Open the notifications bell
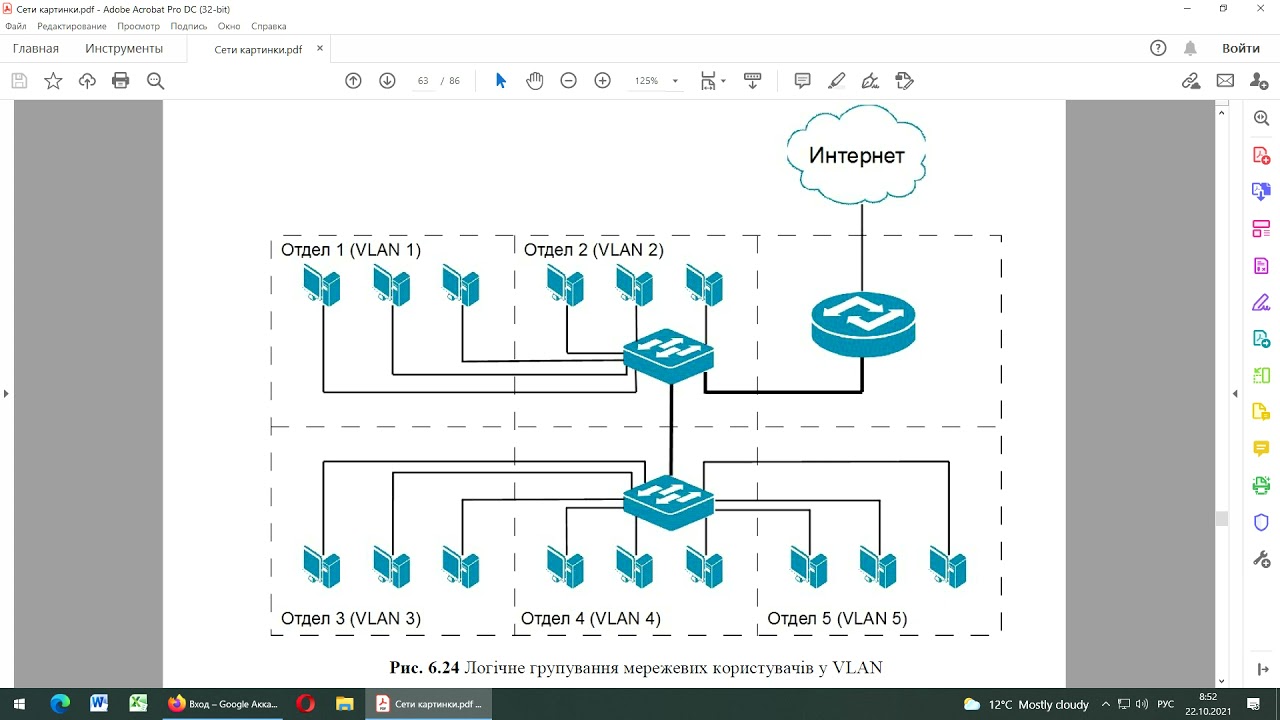Image resolution: width=1280 pixels, height=720 pixels. coord(1190,48)
